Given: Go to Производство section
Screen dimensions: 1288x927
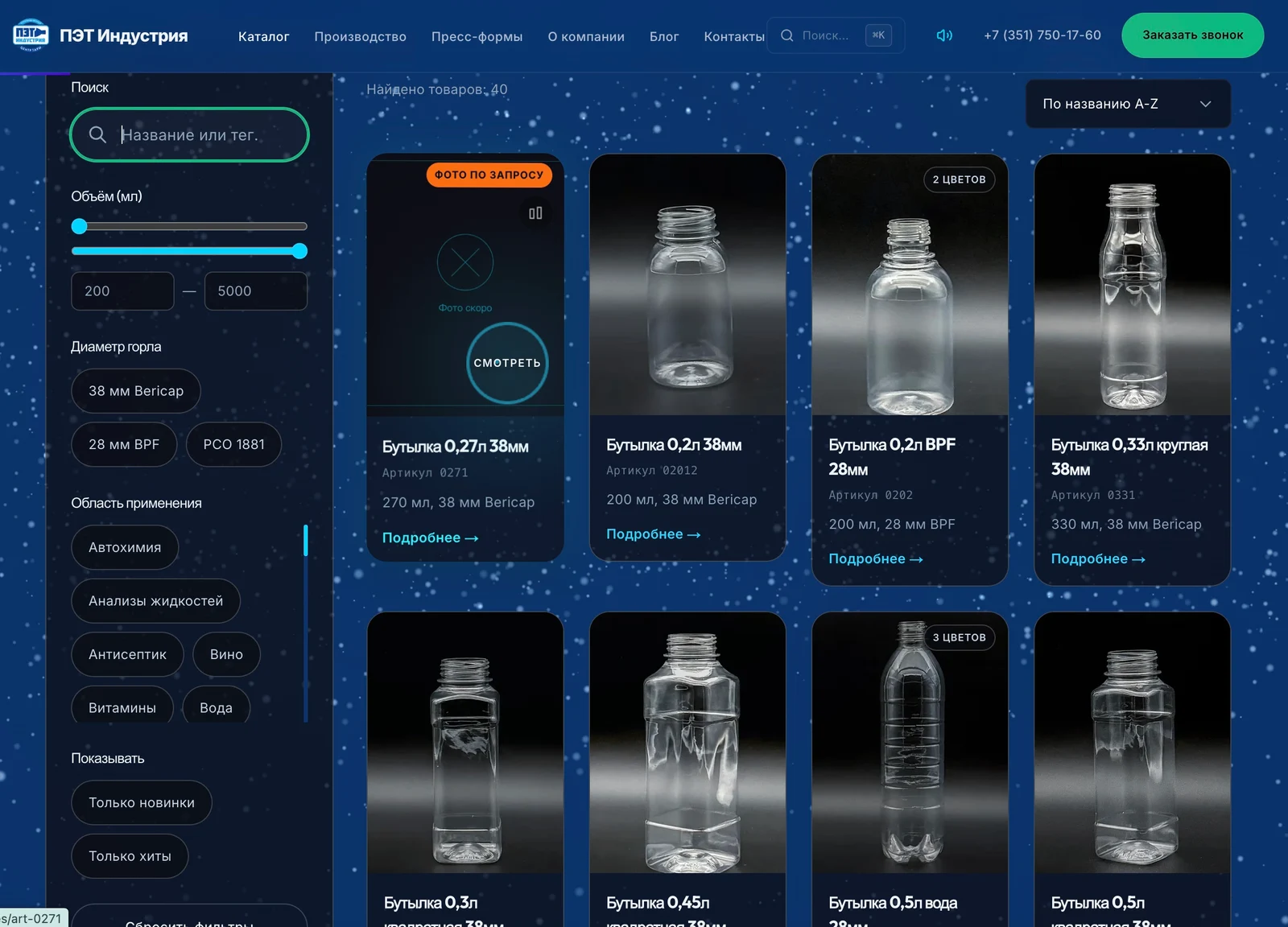Looking at the screenshot, I should [x=360, y=36].
